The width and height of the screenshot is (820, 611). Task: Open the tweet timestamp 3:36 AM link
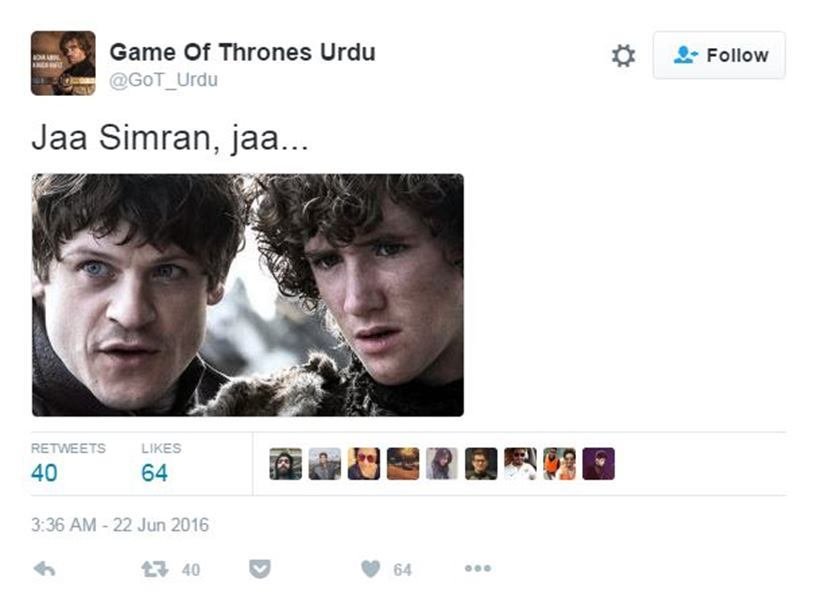pyautogui.click(x=120, y=525)
